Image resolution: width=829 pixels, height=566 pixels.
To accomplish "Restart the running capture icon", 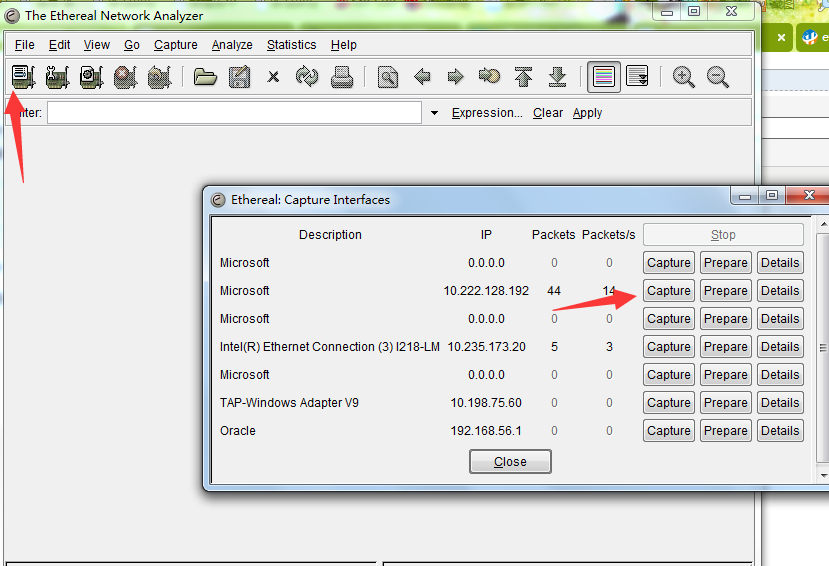I will (x=159, y=77).
